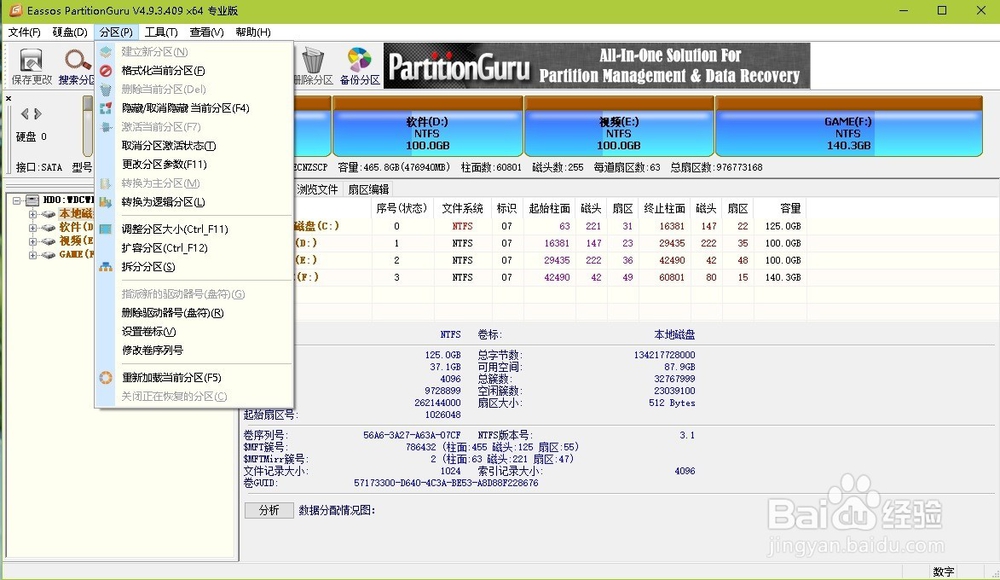Choose 修改卷序列号 menu entry
The height and width of the screenshot is (580, 1000).
click(x=152, y=350)
